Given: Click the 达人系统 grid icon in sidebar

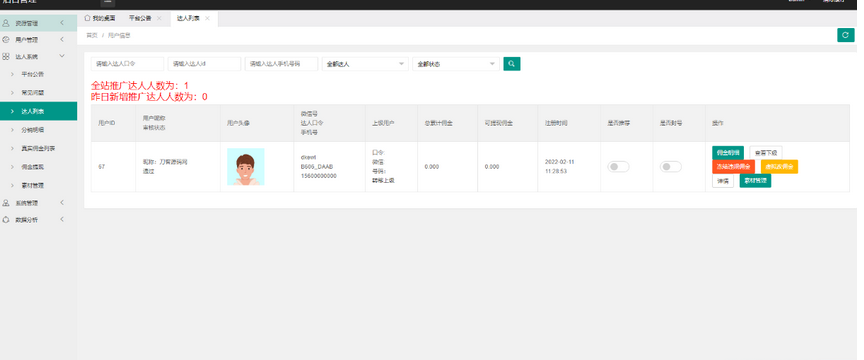Looking at the screenshot, I should 6,56.
